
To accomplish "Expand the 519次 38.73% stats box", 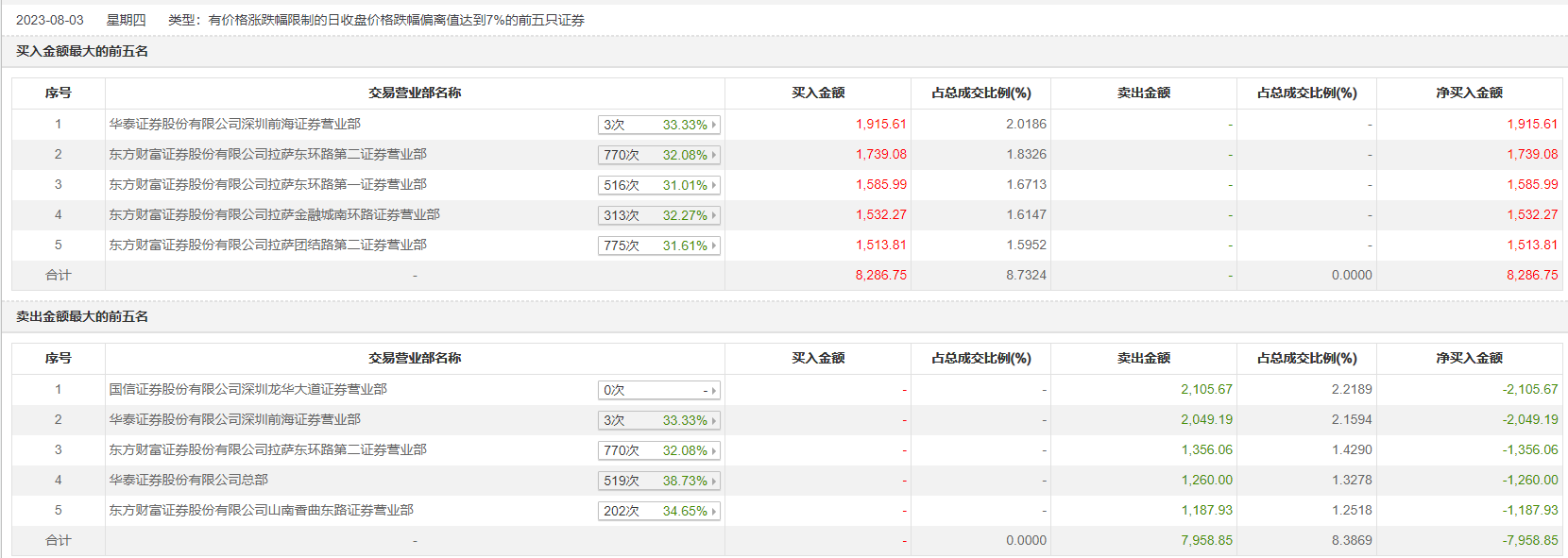I will (659, 481).
